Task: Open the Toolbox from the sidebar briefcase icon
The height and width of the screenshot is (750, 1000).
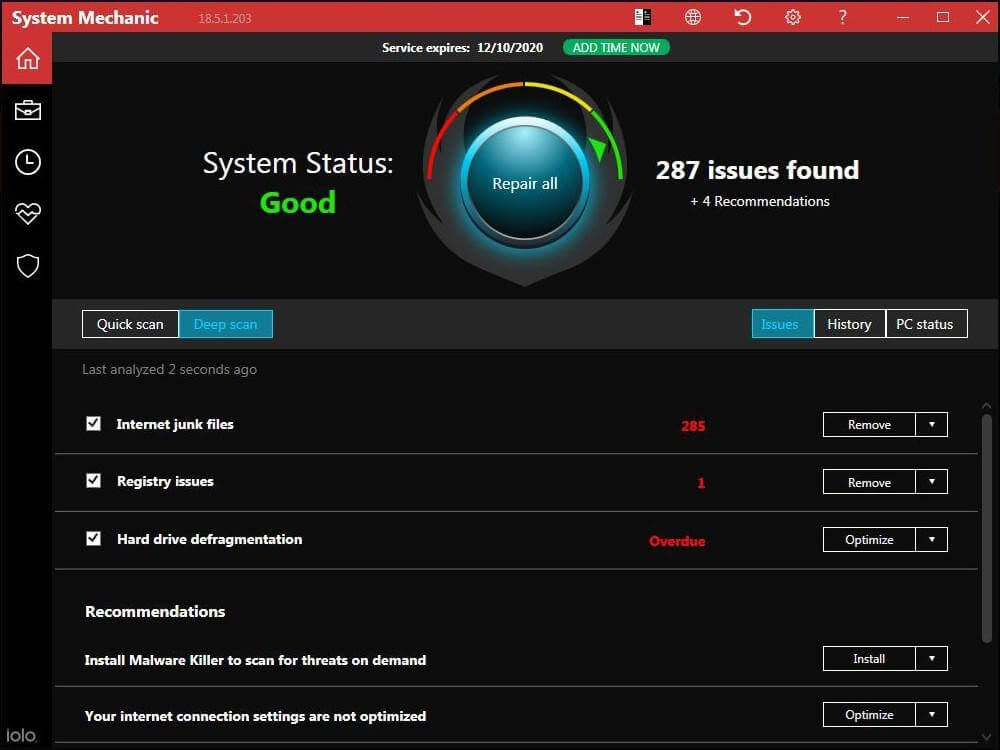Action: pos(27,110)
